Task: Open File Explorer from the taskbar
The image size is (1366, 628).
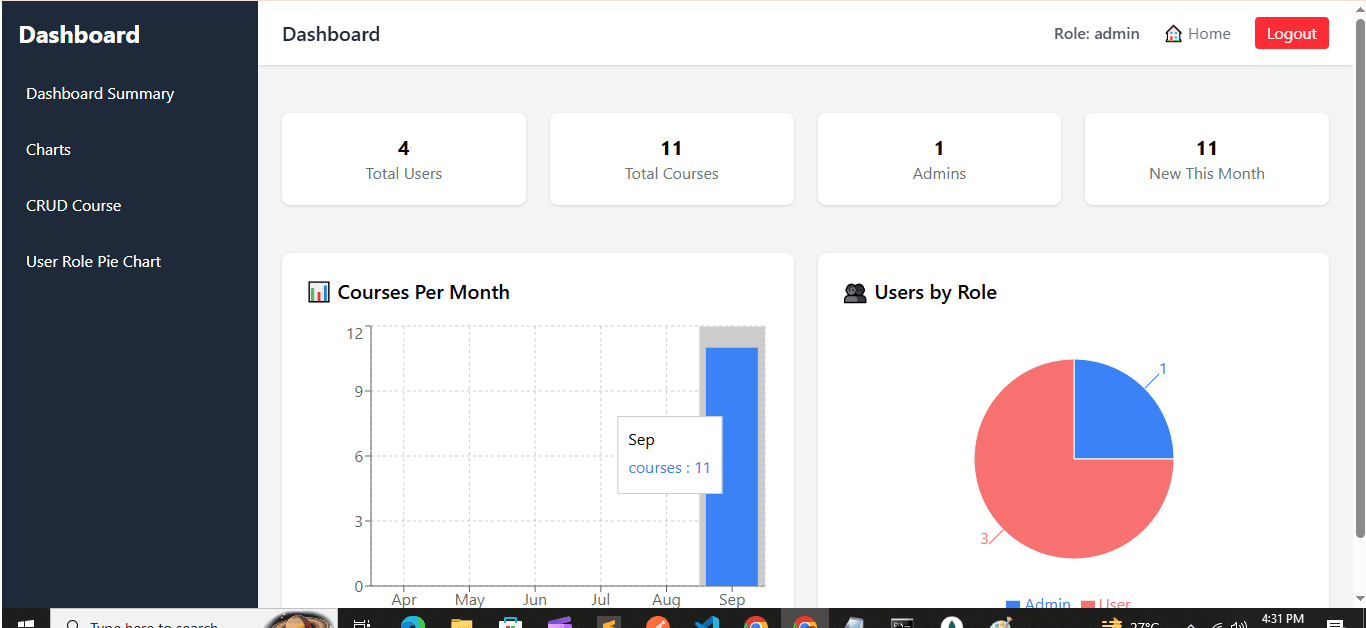Action: click(461, 622)
